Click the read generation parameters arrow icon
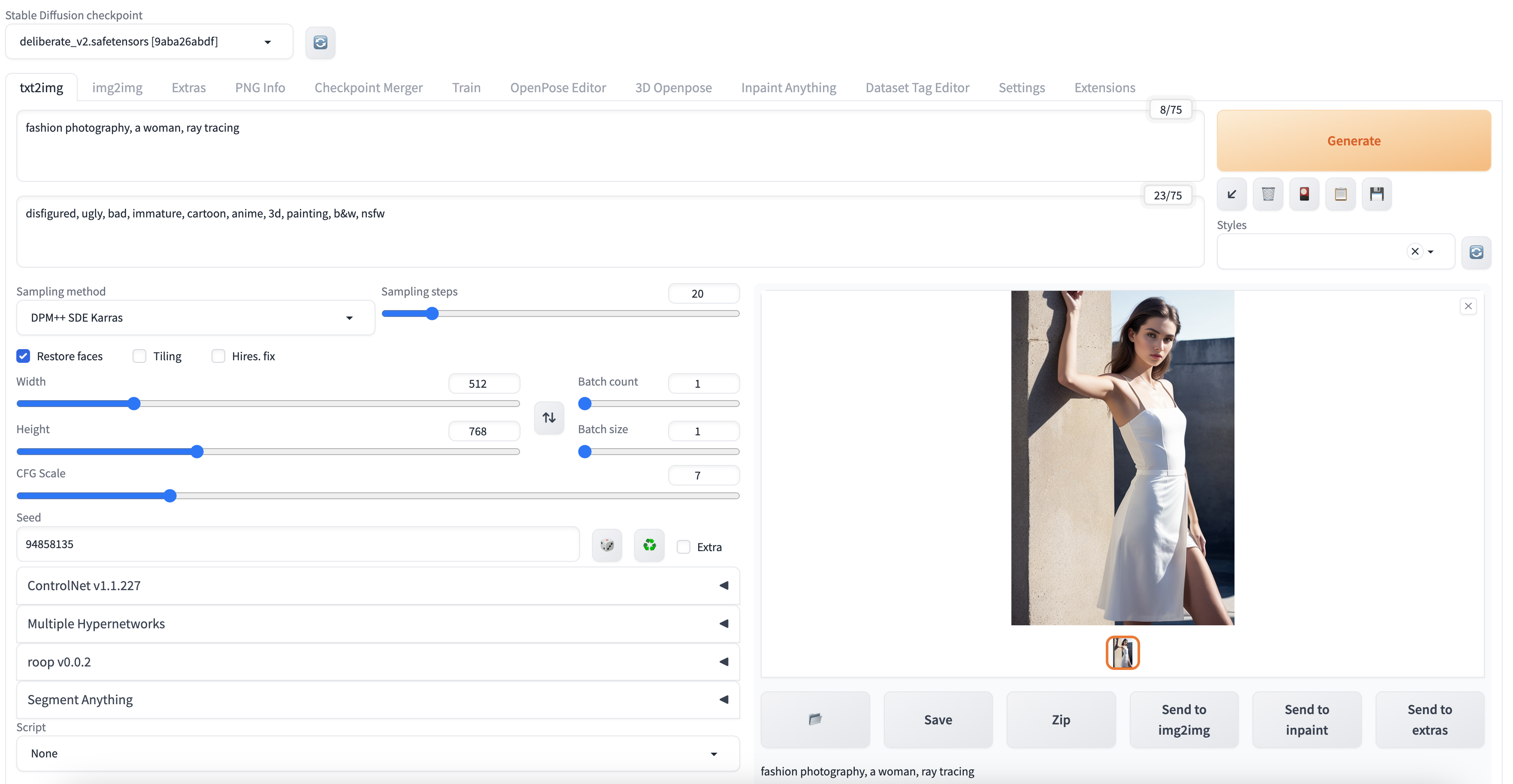The image size is (1513, 784). pyautogui.click(x=1232, y=194)
